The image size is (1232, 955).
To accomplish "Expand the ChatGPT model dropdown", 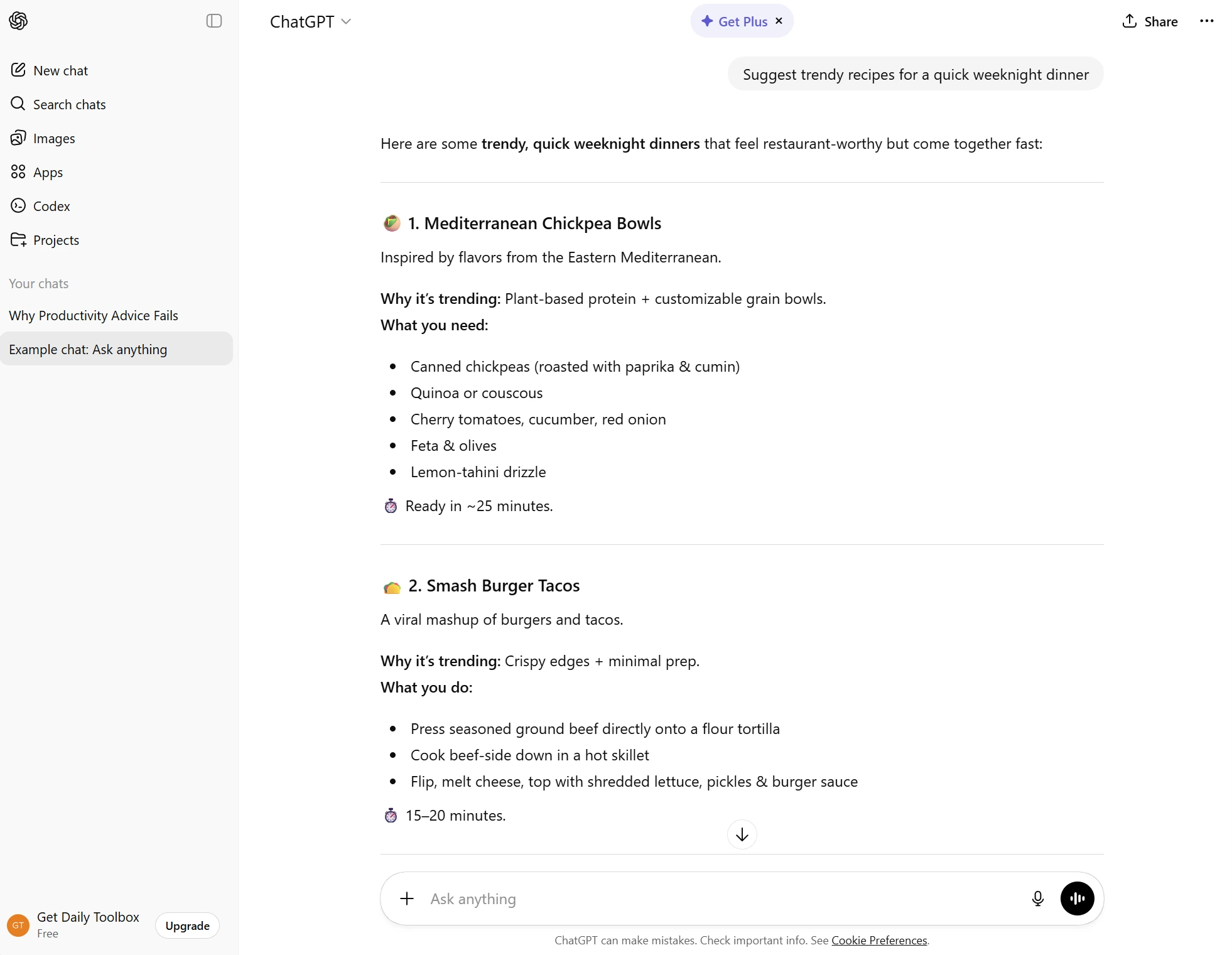I will click(310, 21).
